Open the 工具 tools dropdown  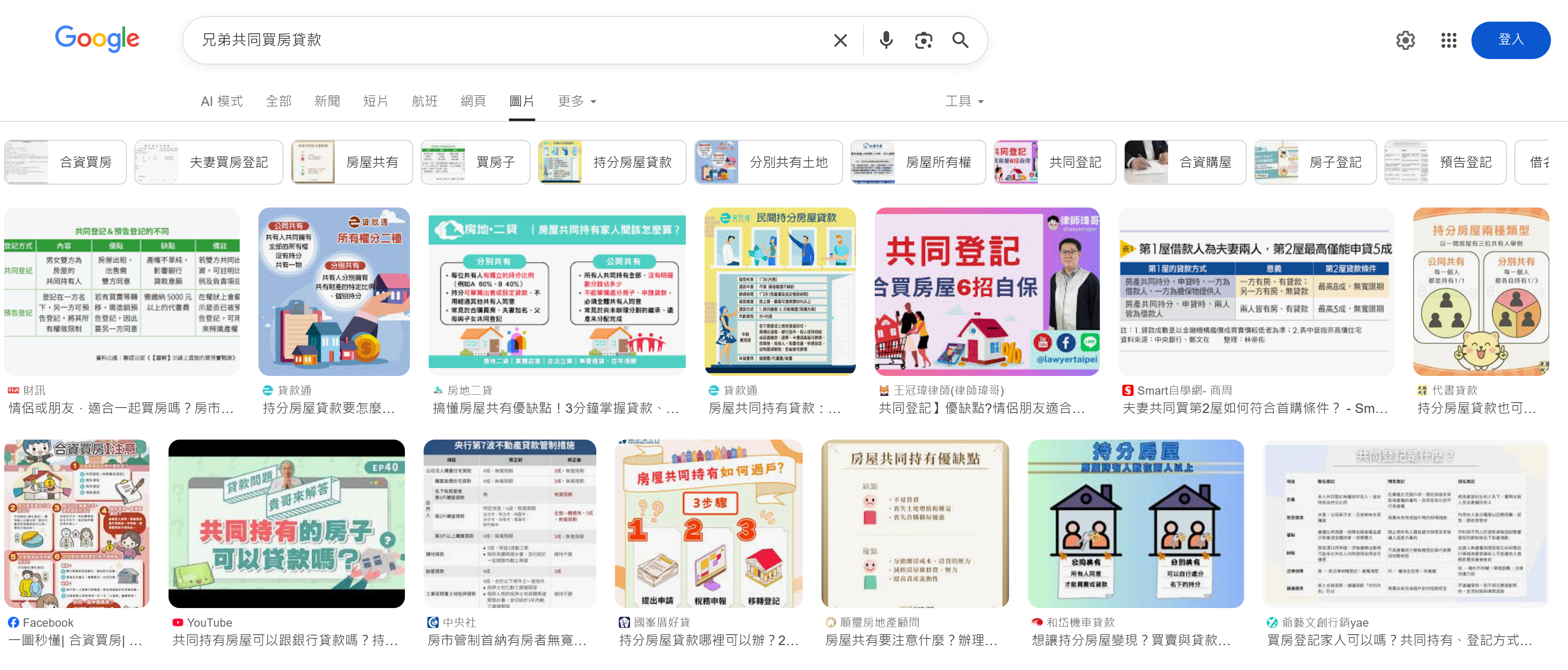(964, 101)
